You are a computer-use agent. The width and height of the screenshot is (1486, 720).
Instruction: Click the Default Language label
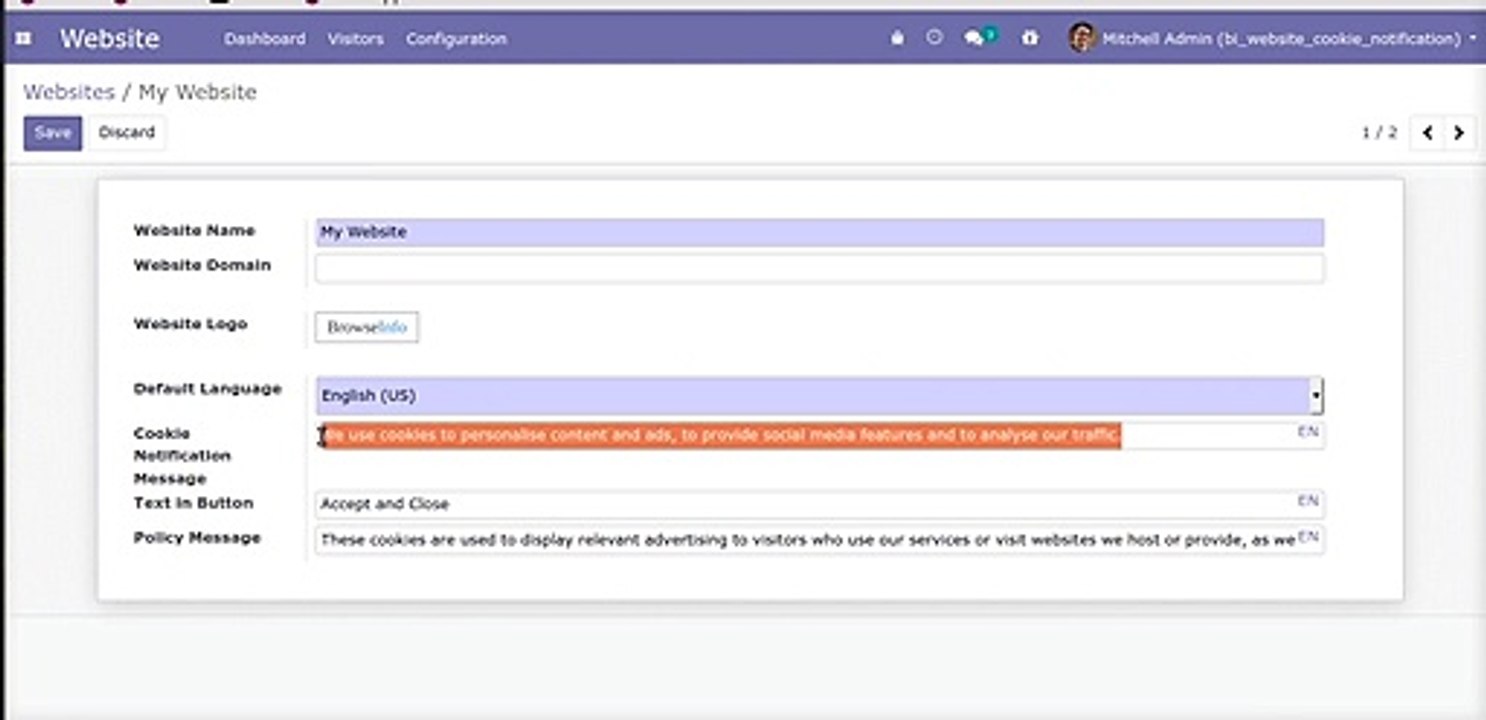208,388
